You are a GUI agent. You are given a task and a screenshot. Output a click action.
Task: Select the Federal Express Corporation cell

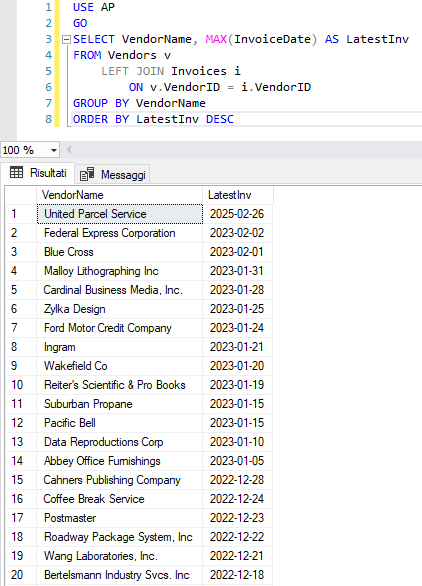pyautogui.click(x=120, y=233)
